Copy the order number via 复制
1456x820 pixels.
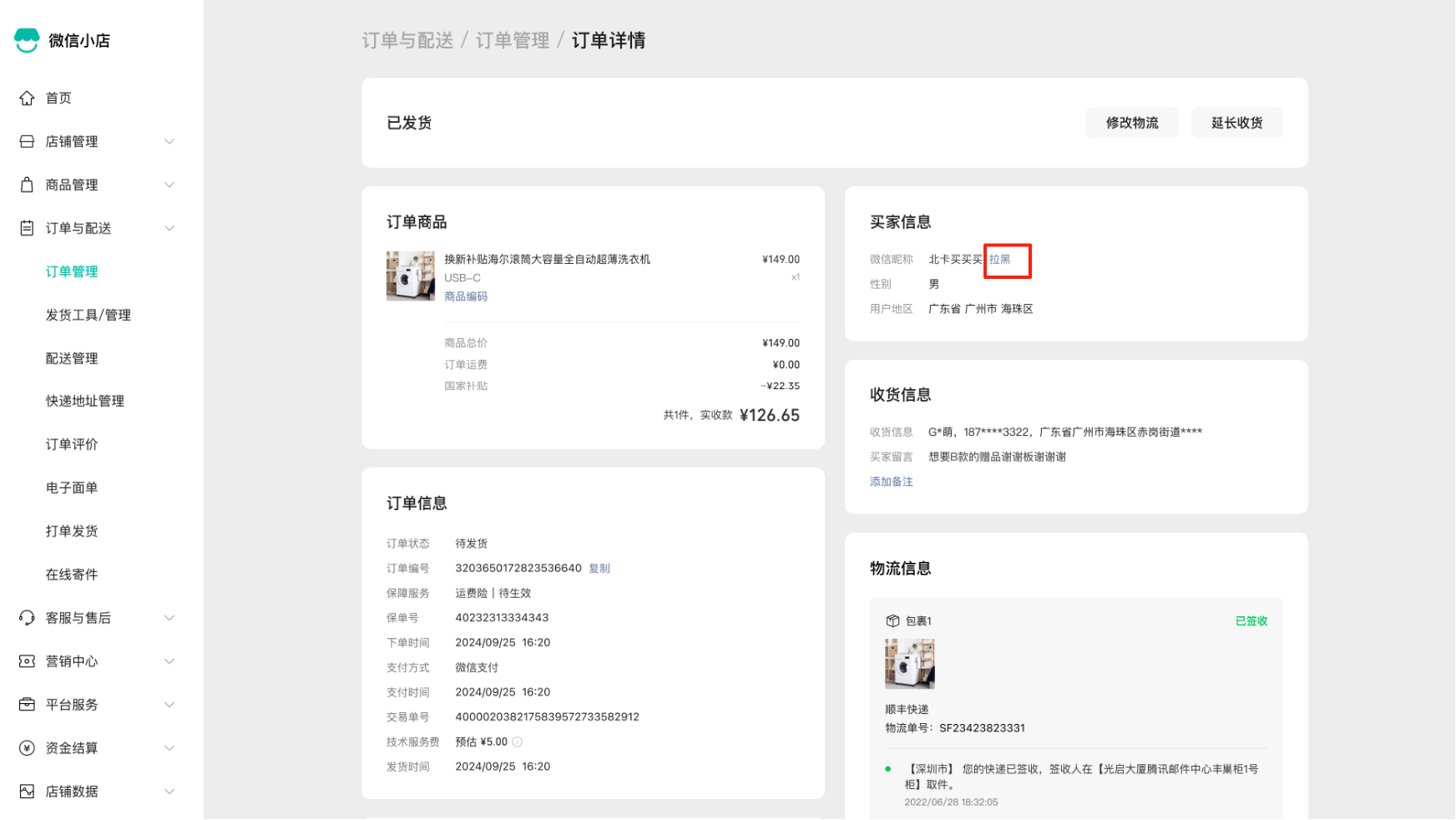point(599,569)
